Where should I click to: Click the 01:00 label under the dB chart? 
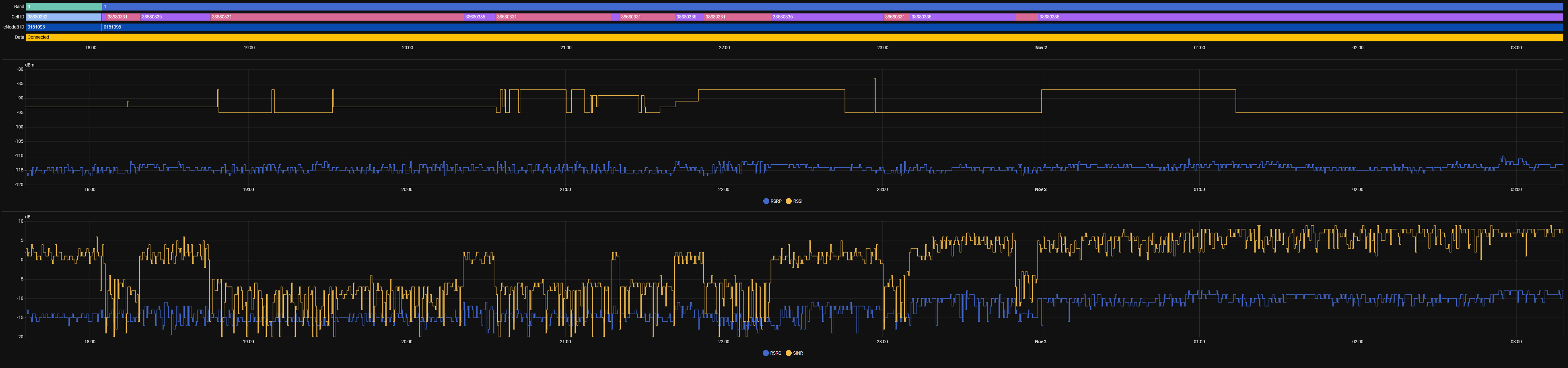pos(1199,342)
